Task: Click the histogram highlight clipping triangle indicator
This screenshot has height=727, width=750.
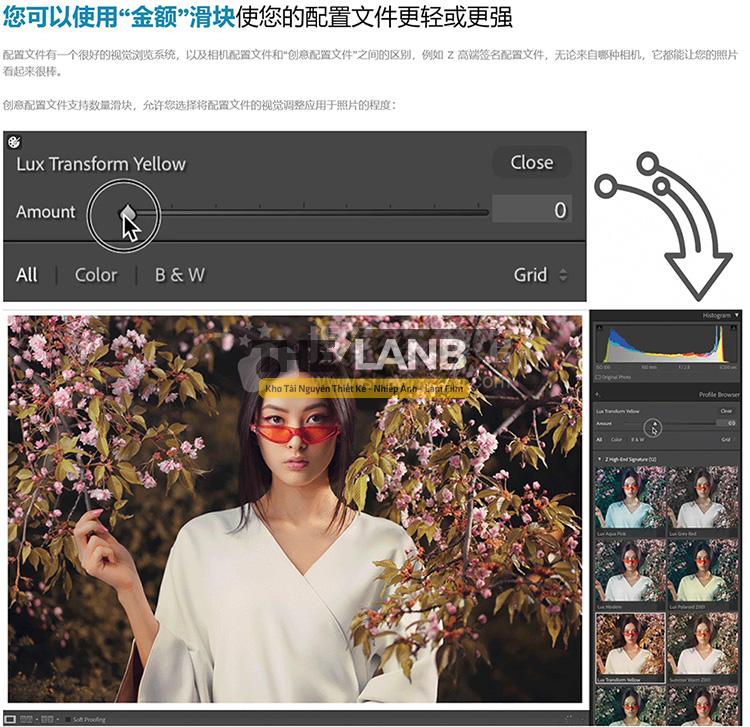Action: pyautogui.click(x=733, y=327)
